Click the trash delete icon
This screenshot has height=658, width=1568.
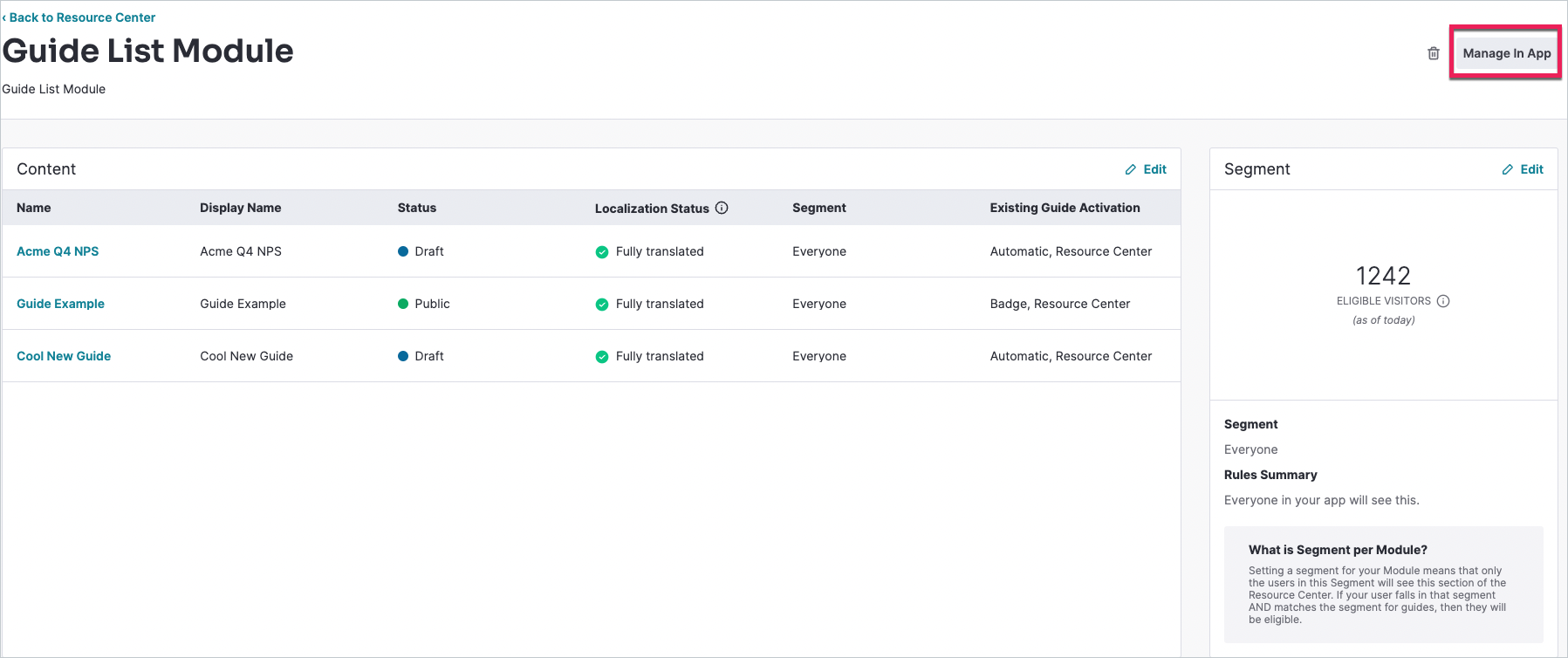1434,53
